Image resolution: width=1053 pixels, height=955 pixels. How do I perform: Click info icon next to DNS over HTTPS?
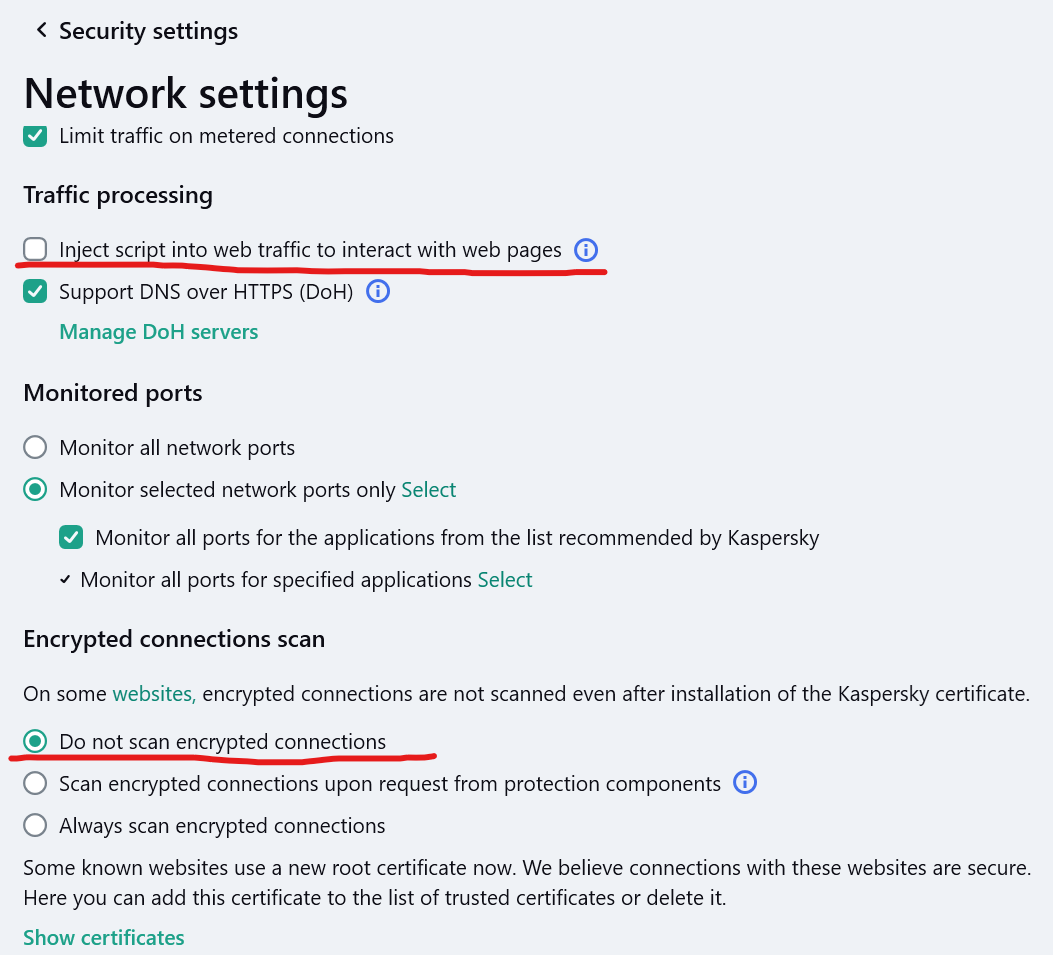click(x=378, y=291)
